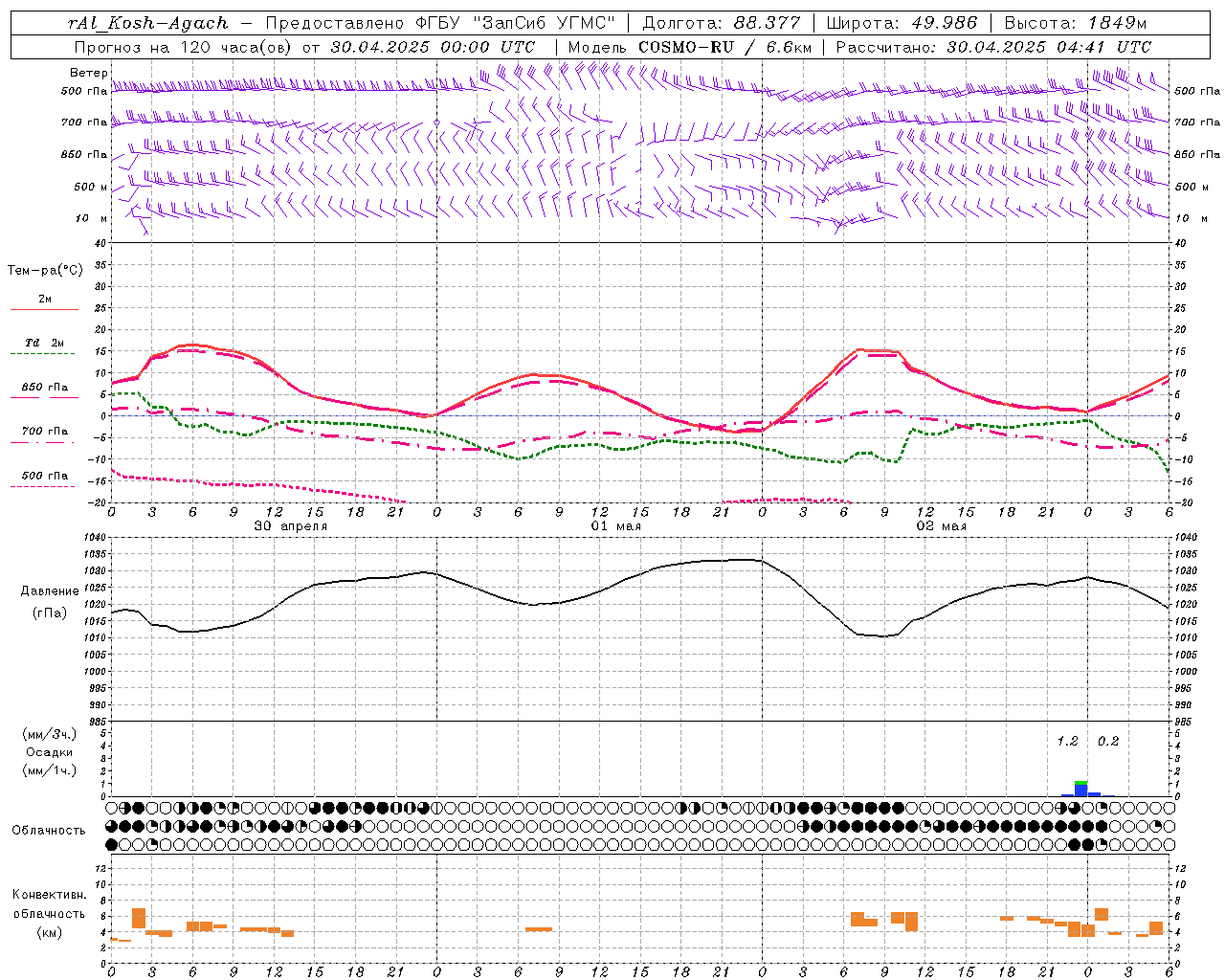
Task: Click the Облачность cloud cover label
Action: point(49,831)
